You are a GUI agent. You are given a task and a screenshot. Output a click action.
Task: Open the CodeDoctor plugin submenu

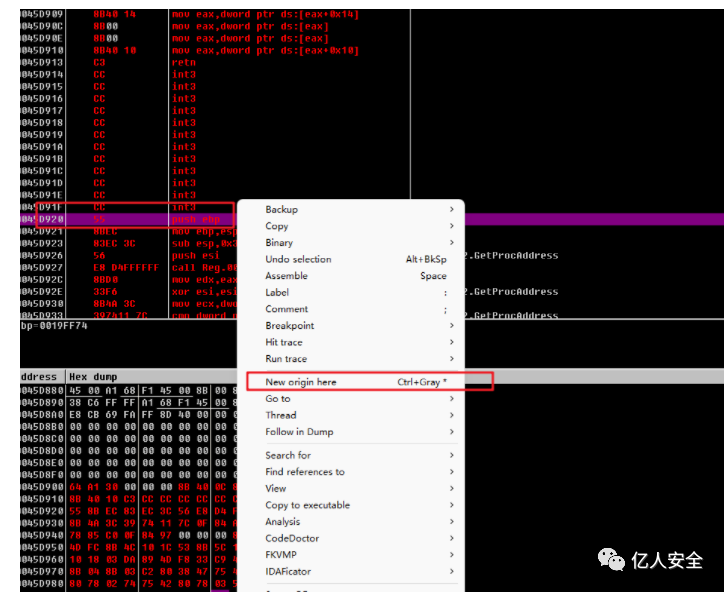pos(351,539)
